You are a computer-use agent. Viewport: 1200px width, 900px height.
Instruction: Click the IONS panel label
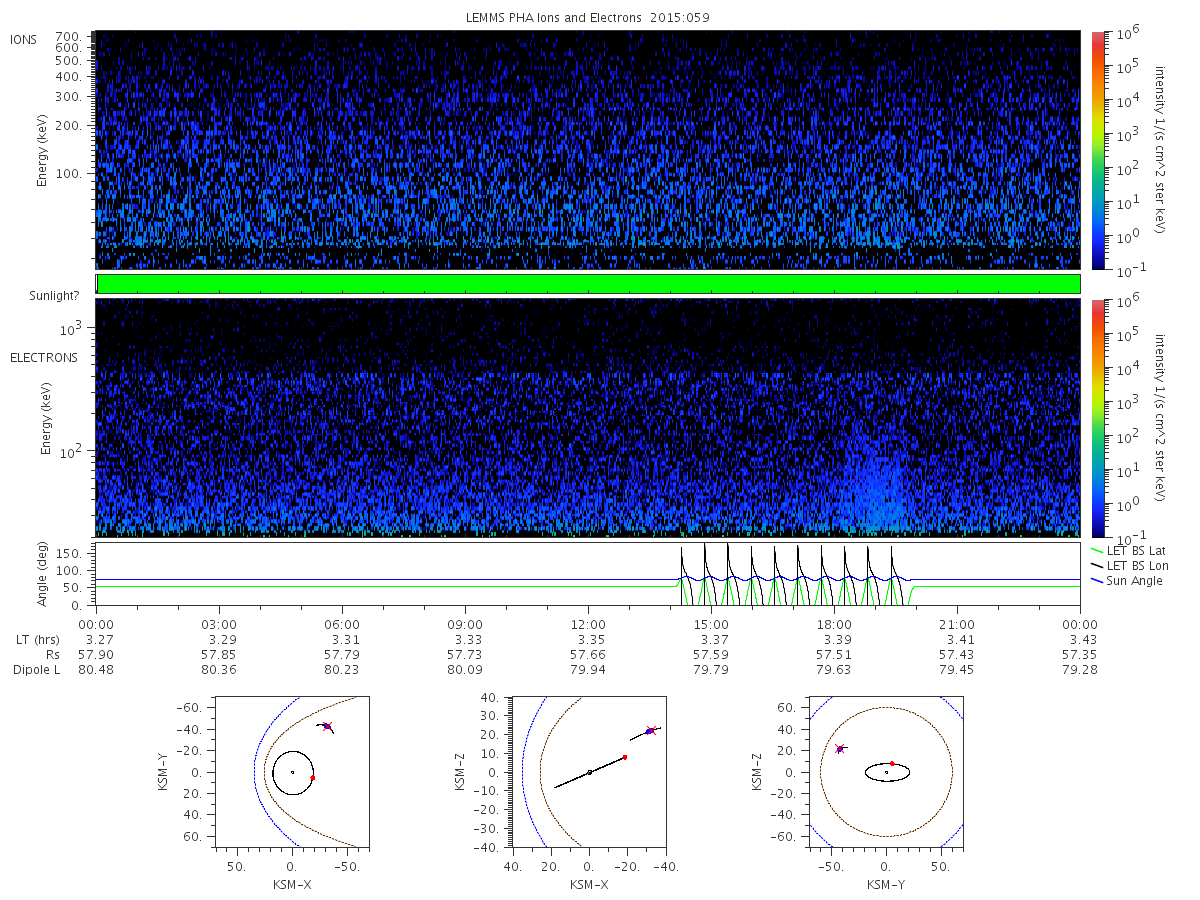tap(24, 39)
